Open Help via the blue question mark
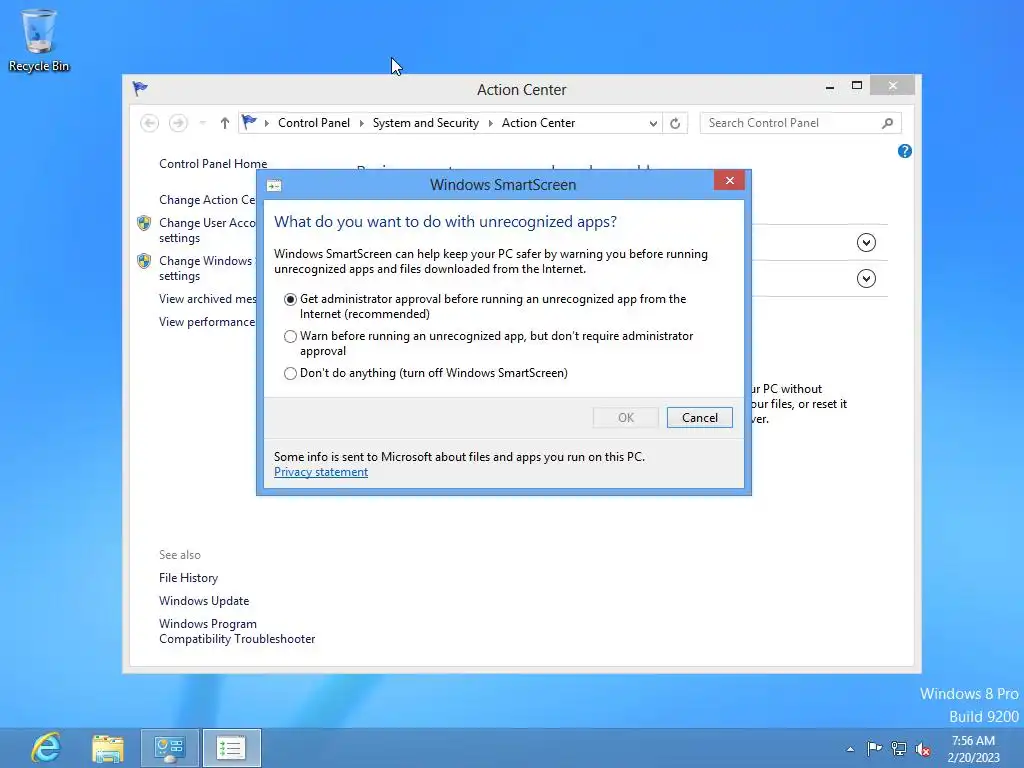 (x=904, y=152)
